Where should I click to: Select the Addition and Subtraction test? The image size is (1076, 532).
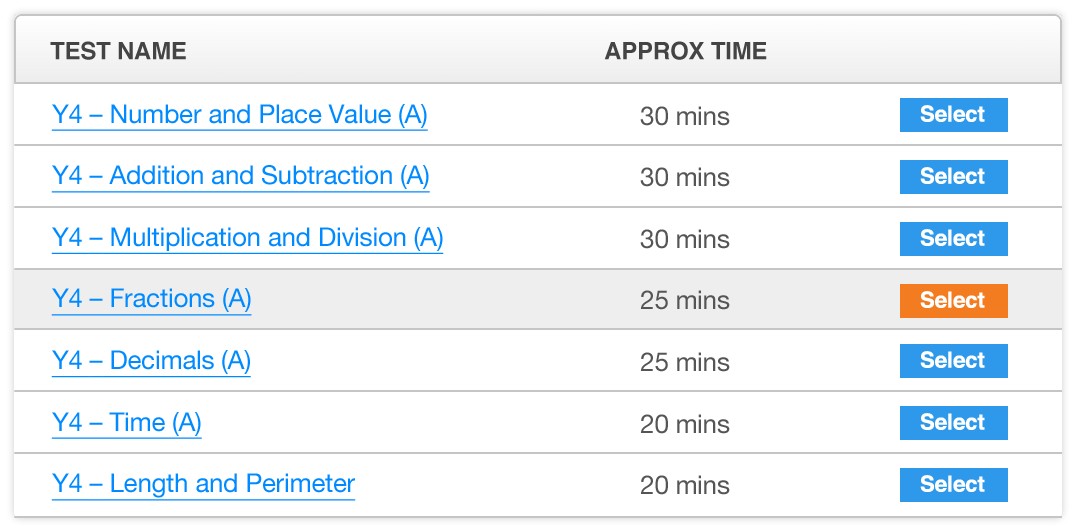tap(954, 177)
